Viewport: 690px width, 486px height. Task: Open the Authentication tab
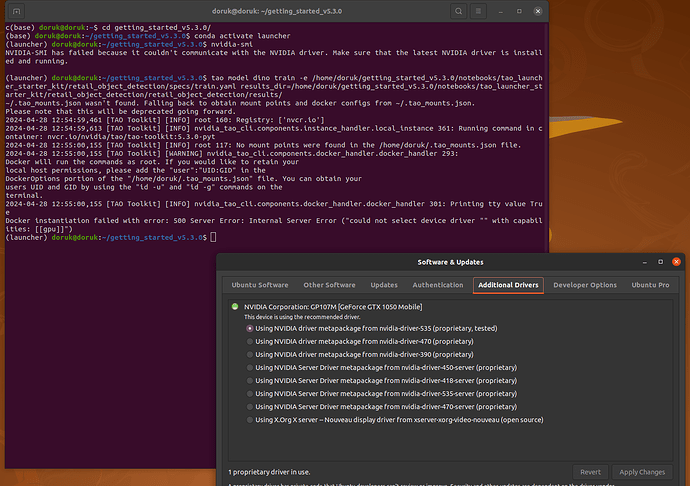[438, 285]
